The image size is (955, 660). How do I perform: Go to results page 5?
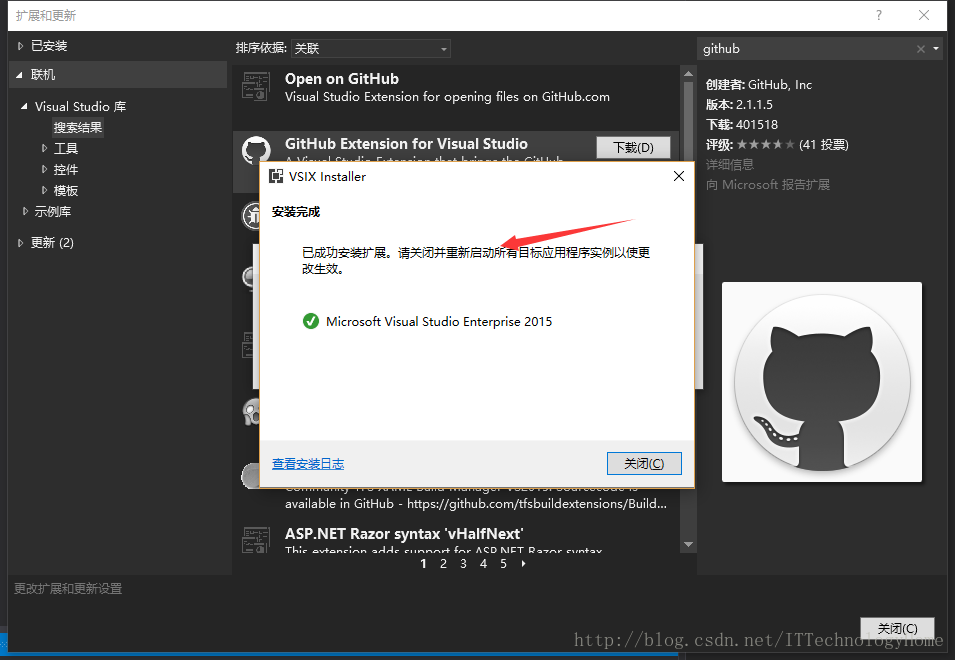coord(503,564)
